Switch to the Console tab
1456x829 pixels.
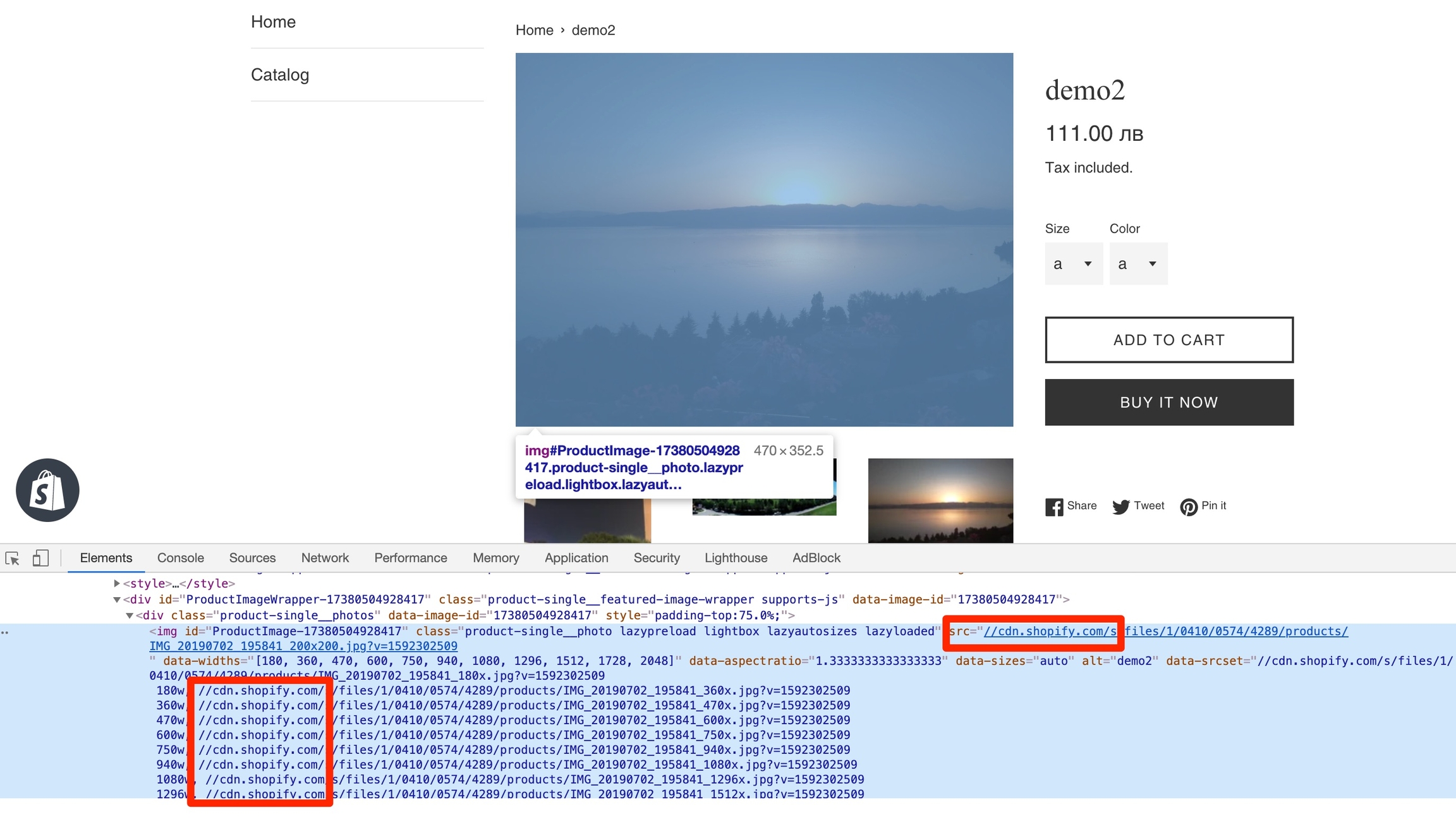tap(181, 558)
